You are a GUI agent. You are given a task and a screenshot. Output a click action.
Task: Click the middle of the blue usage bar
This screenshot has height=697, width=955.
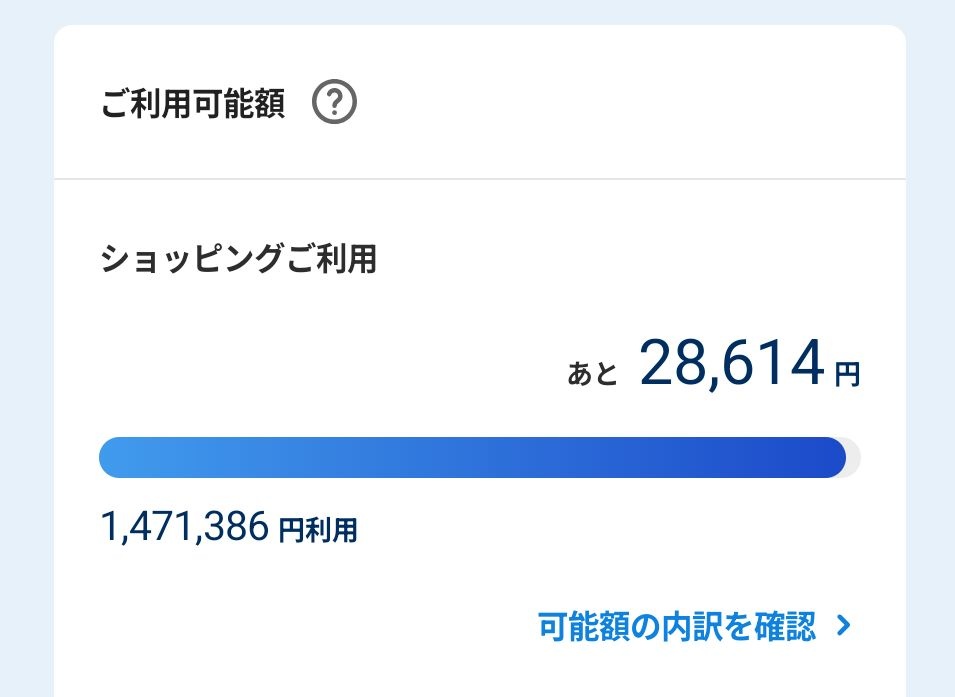tap(472, 458)
